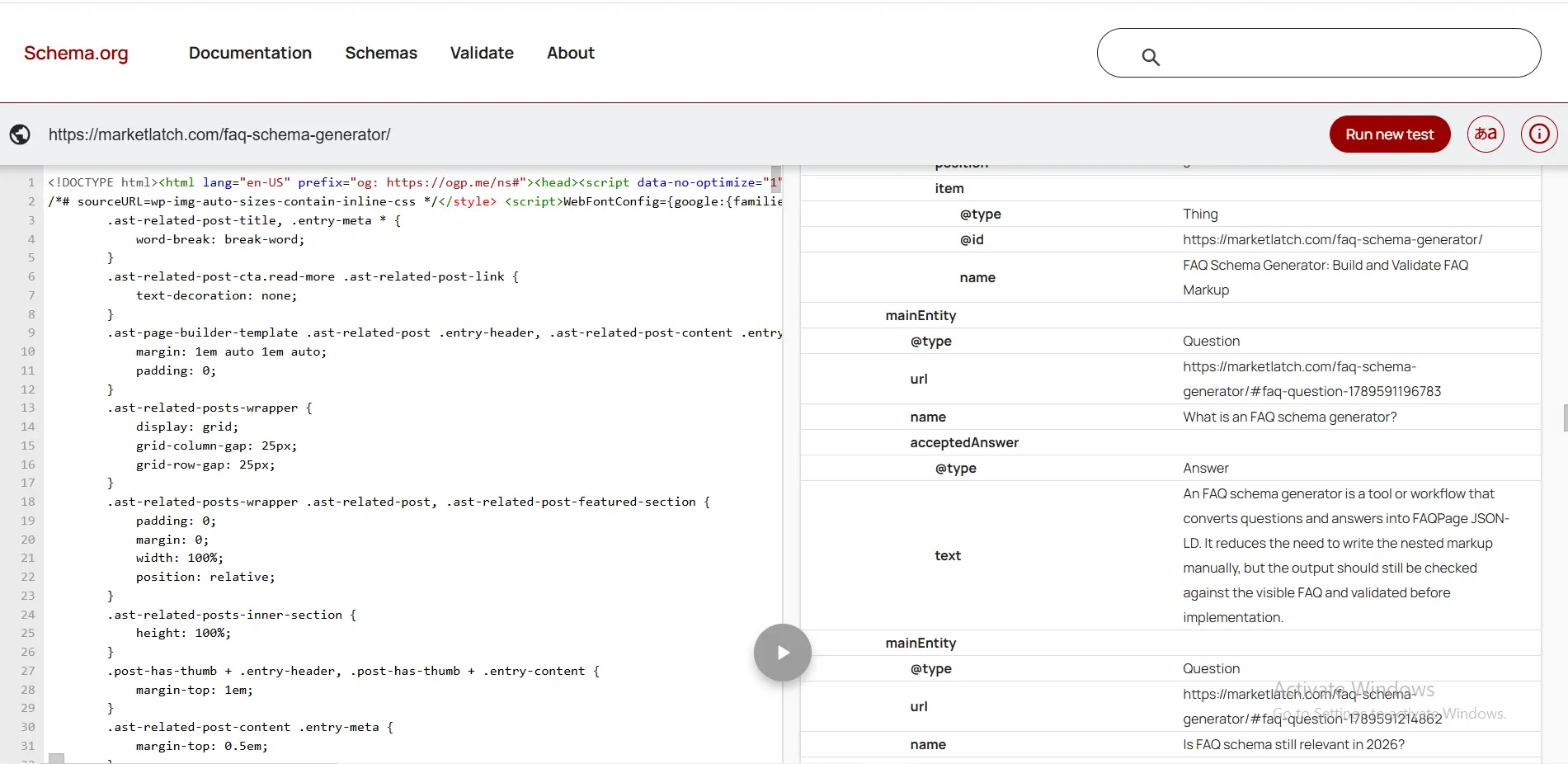This screenshot has height=764, width=1568.
Task: Click the 'word-break: break-word;' code line
Action: 220,239
